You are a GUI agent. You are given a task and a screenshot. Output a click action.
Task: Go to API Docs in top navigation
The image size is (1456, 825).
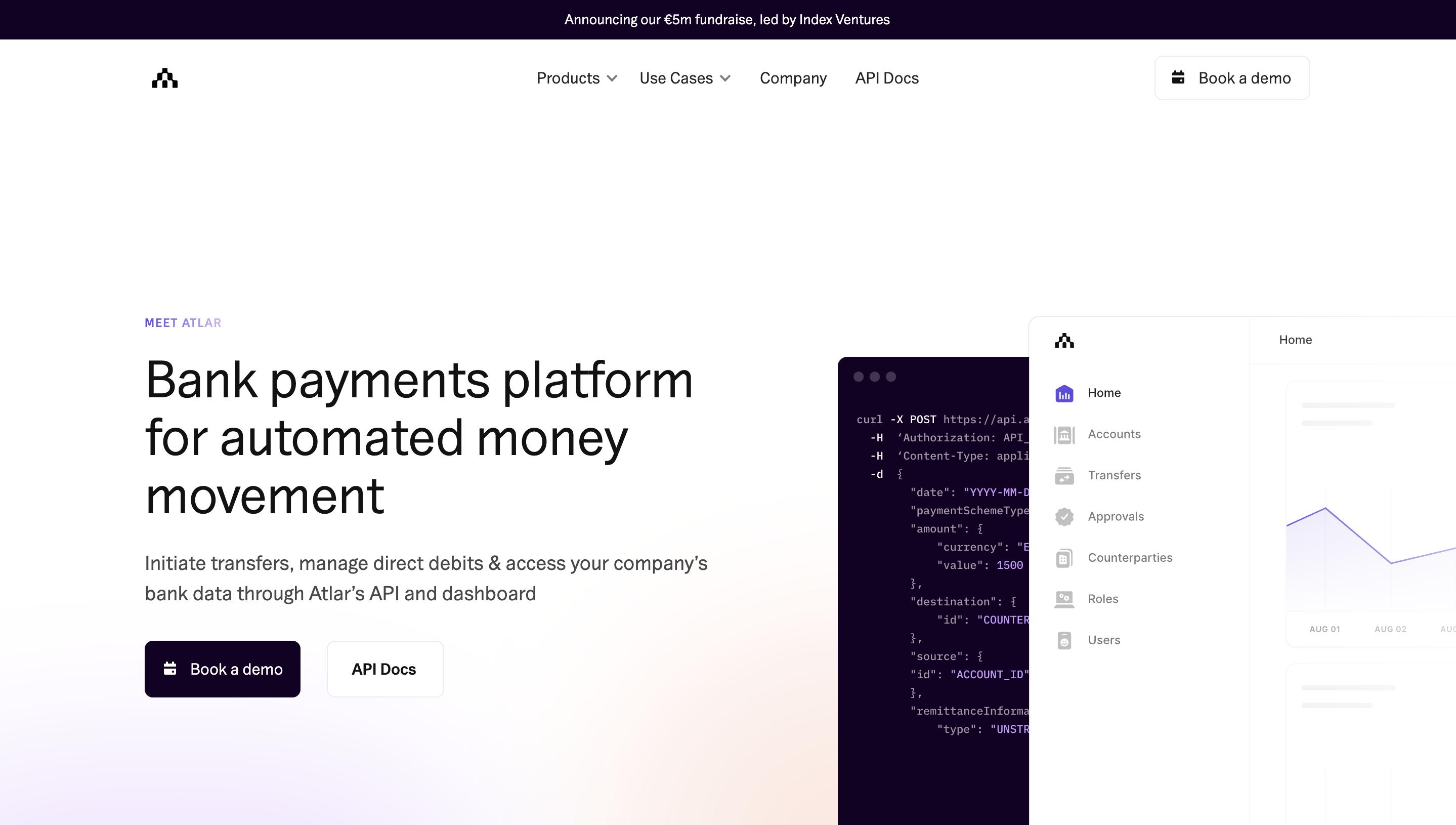[x=886, y=78]
